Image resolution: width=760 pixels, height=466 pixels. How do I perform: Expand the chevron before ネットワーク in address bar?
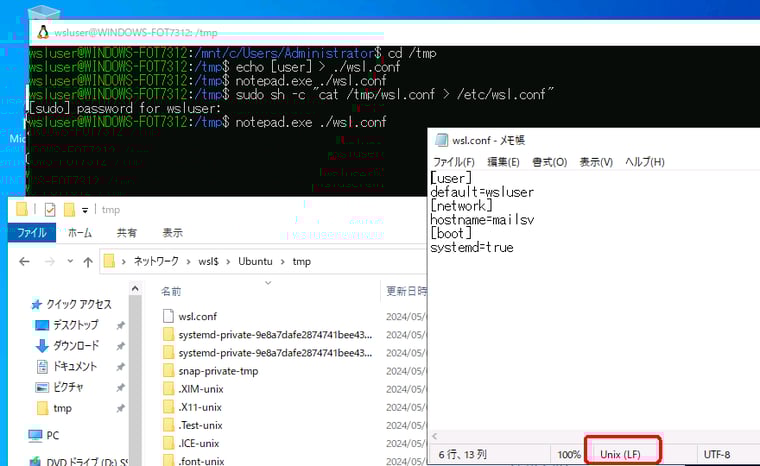[124, 262]
